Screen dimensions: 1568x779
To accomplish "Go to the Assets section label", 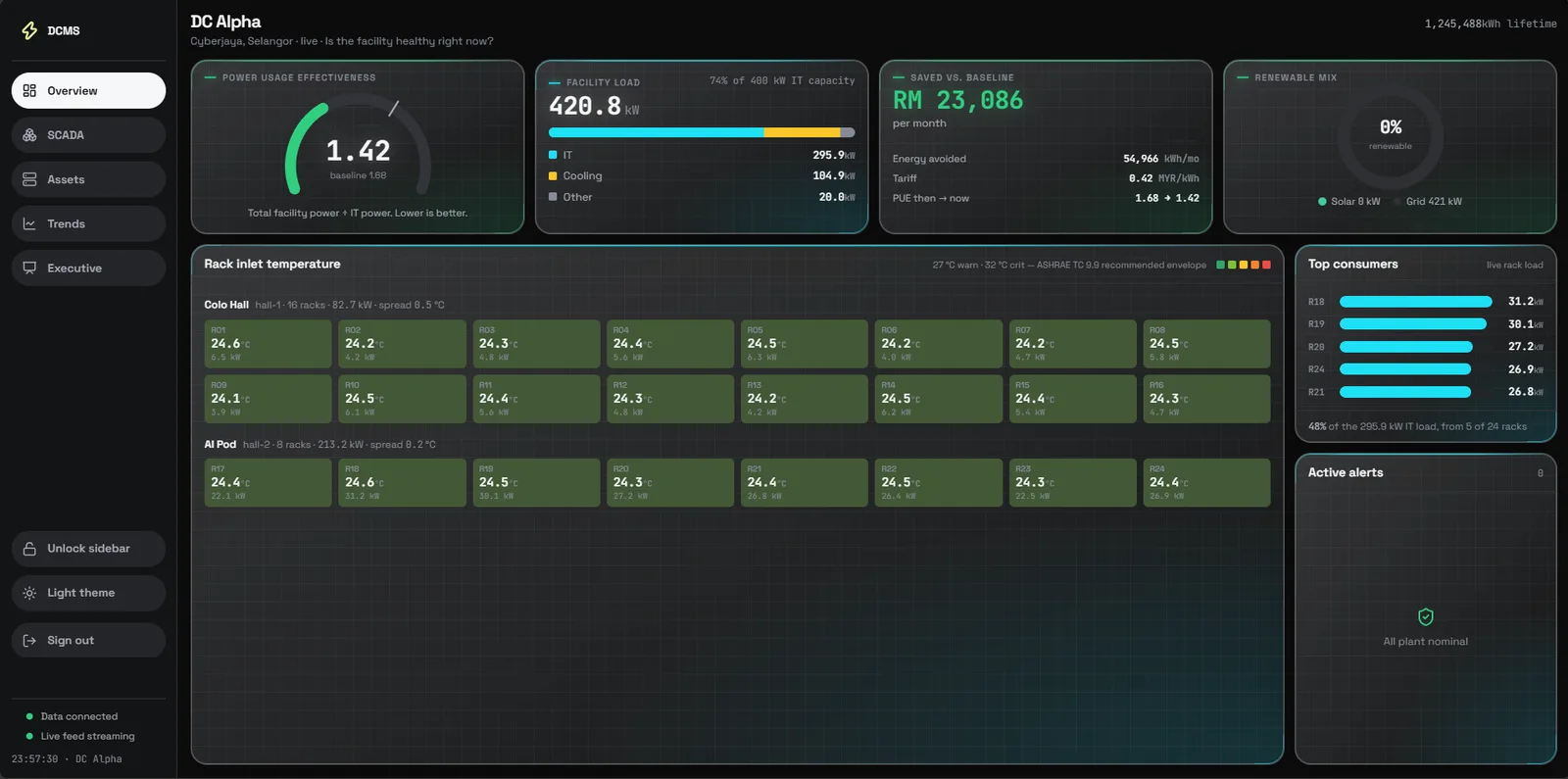I will 66,179.
